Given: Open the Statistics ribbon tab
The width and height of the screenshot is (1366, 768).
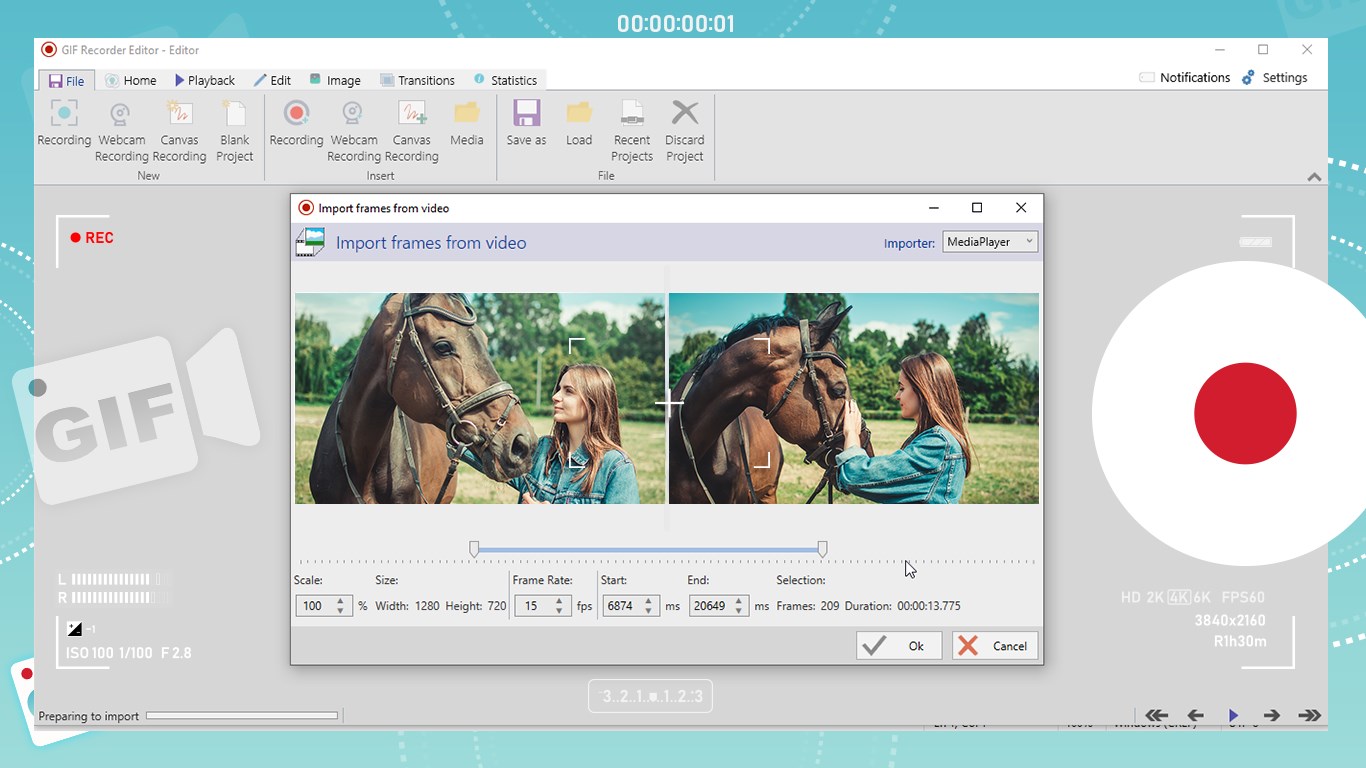Looking at the screenshot, I should click(505, 81).
